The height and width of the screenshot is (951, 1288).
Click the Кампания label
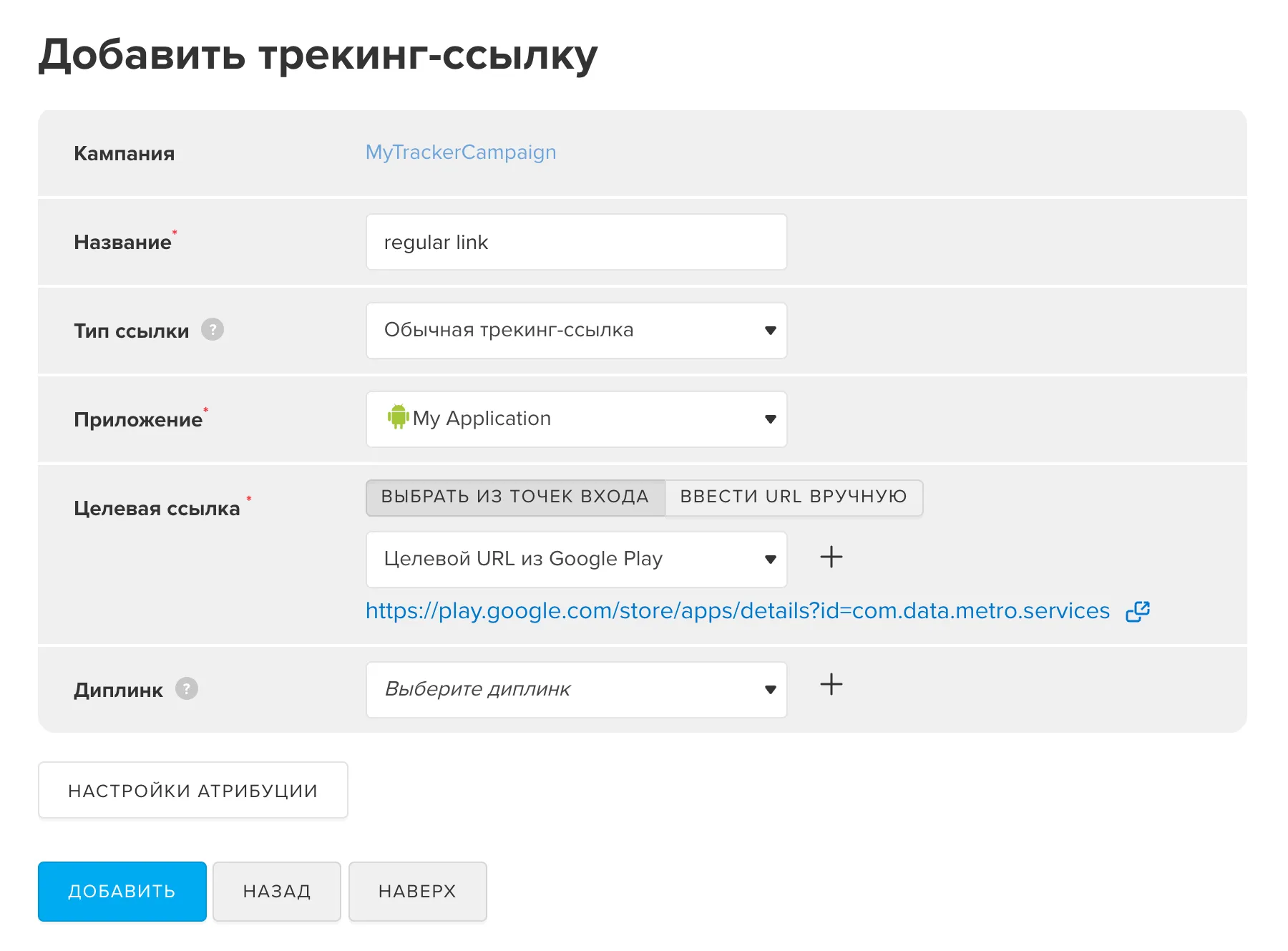pos(125,153)
